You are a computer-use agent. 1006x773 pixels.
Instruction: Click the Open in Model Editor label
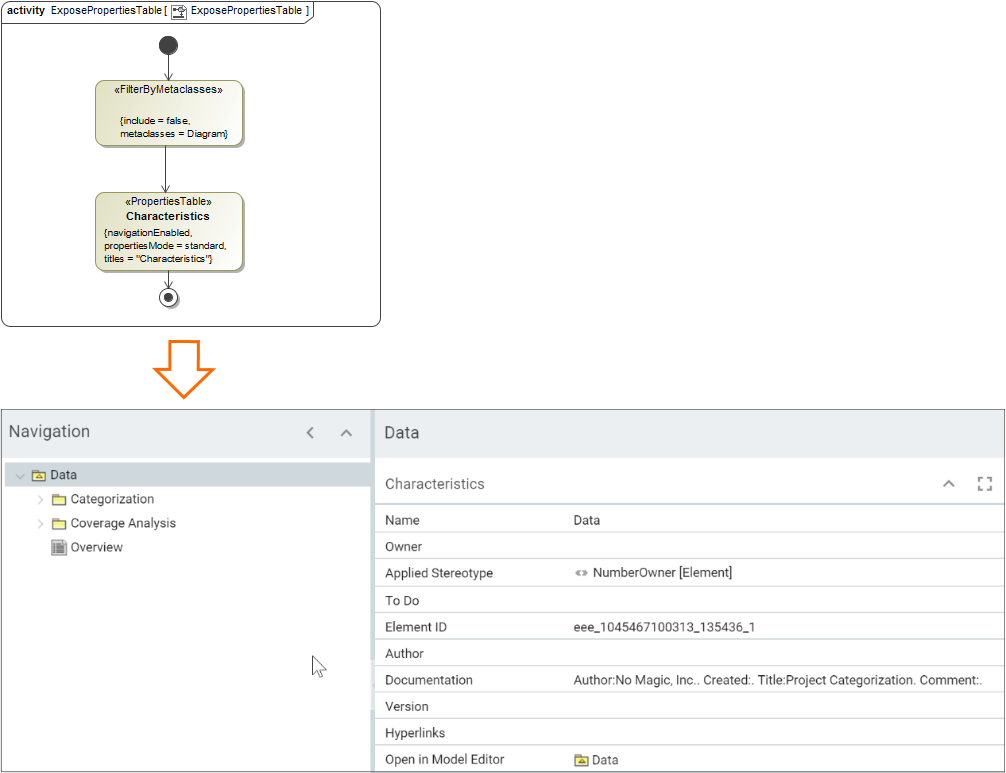(445, 760)
